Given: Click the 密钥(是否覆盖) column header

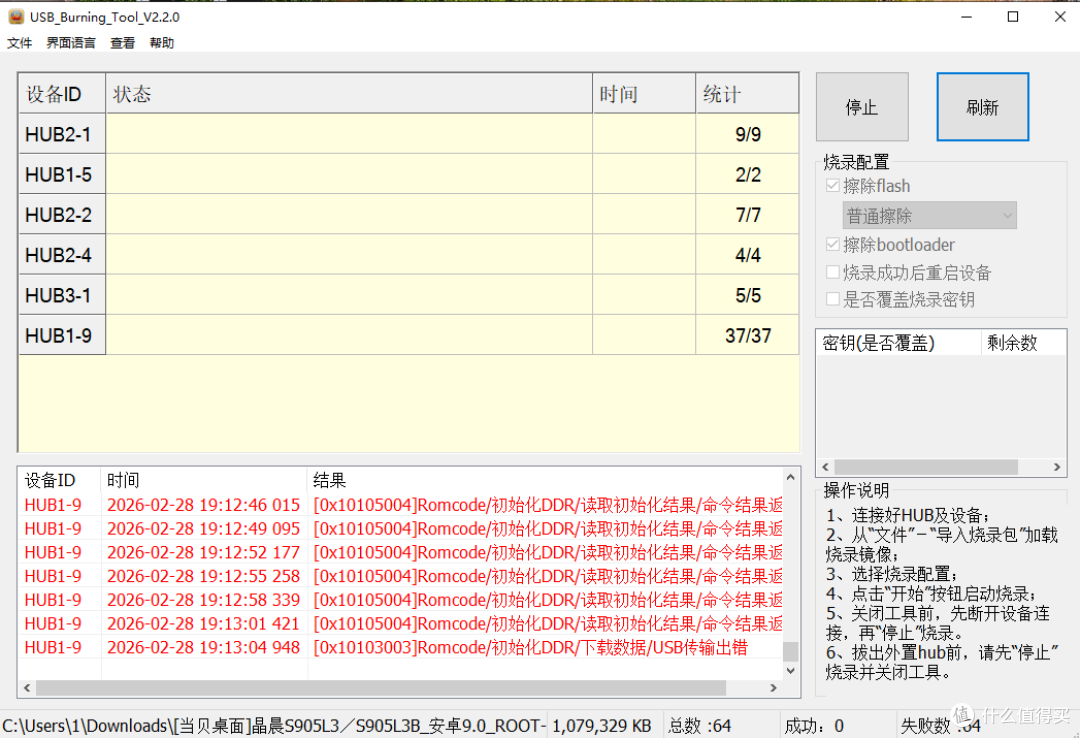Looking at the screenshot, I should click(899, 343).
